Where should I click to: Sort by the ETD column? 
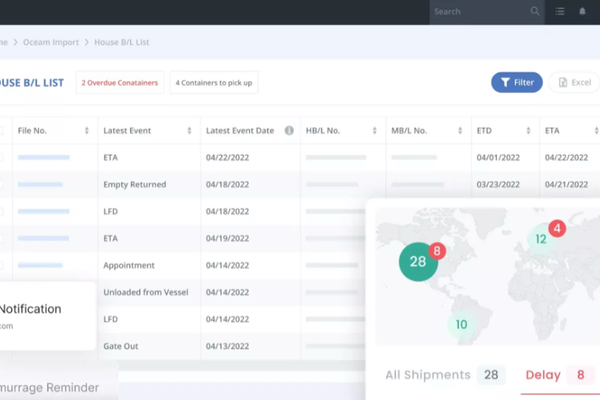pyautogui.click(x=528, y=131)
